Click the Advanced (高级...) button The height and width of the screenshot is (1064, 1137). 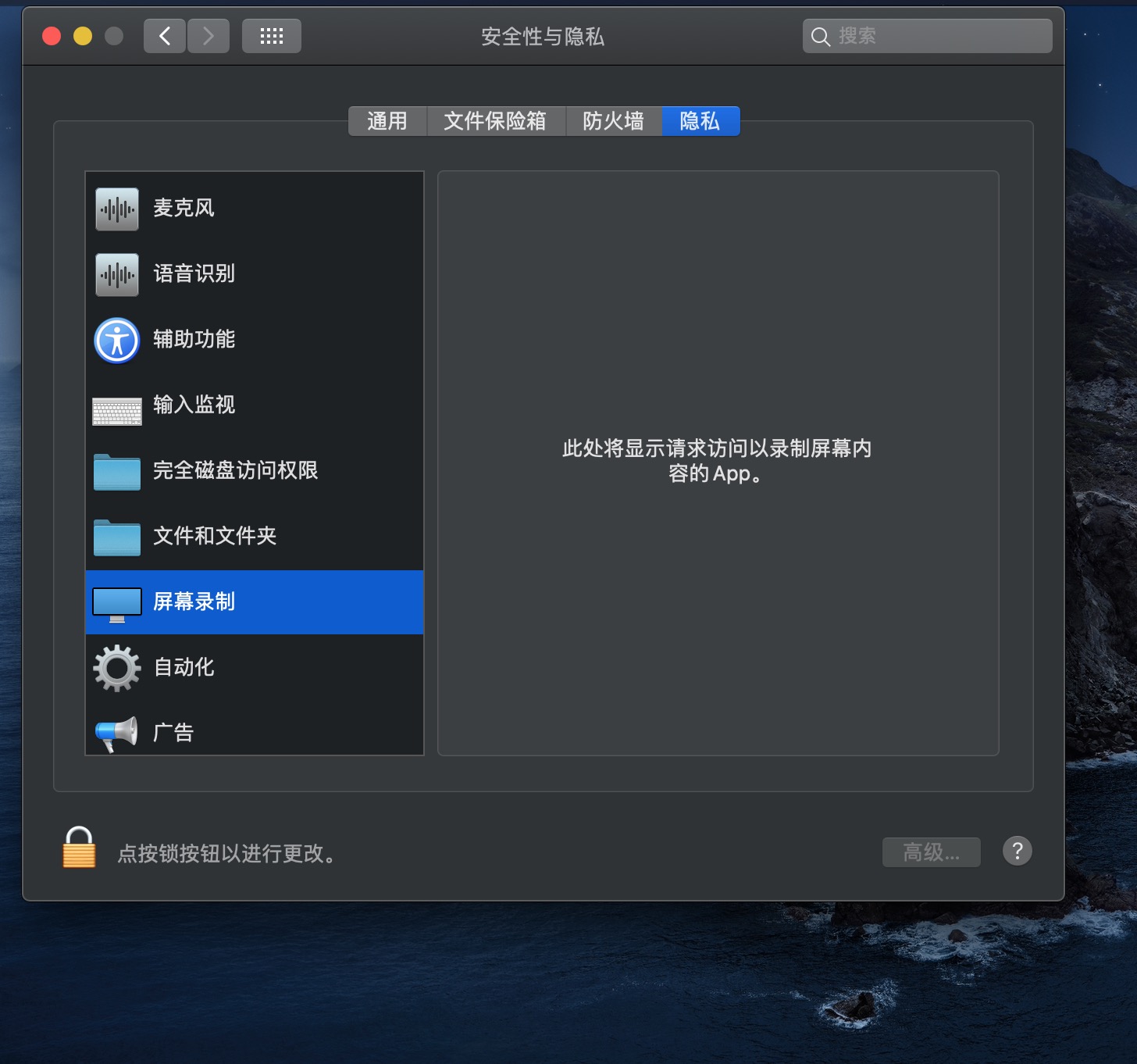click(x=931, y=852)
